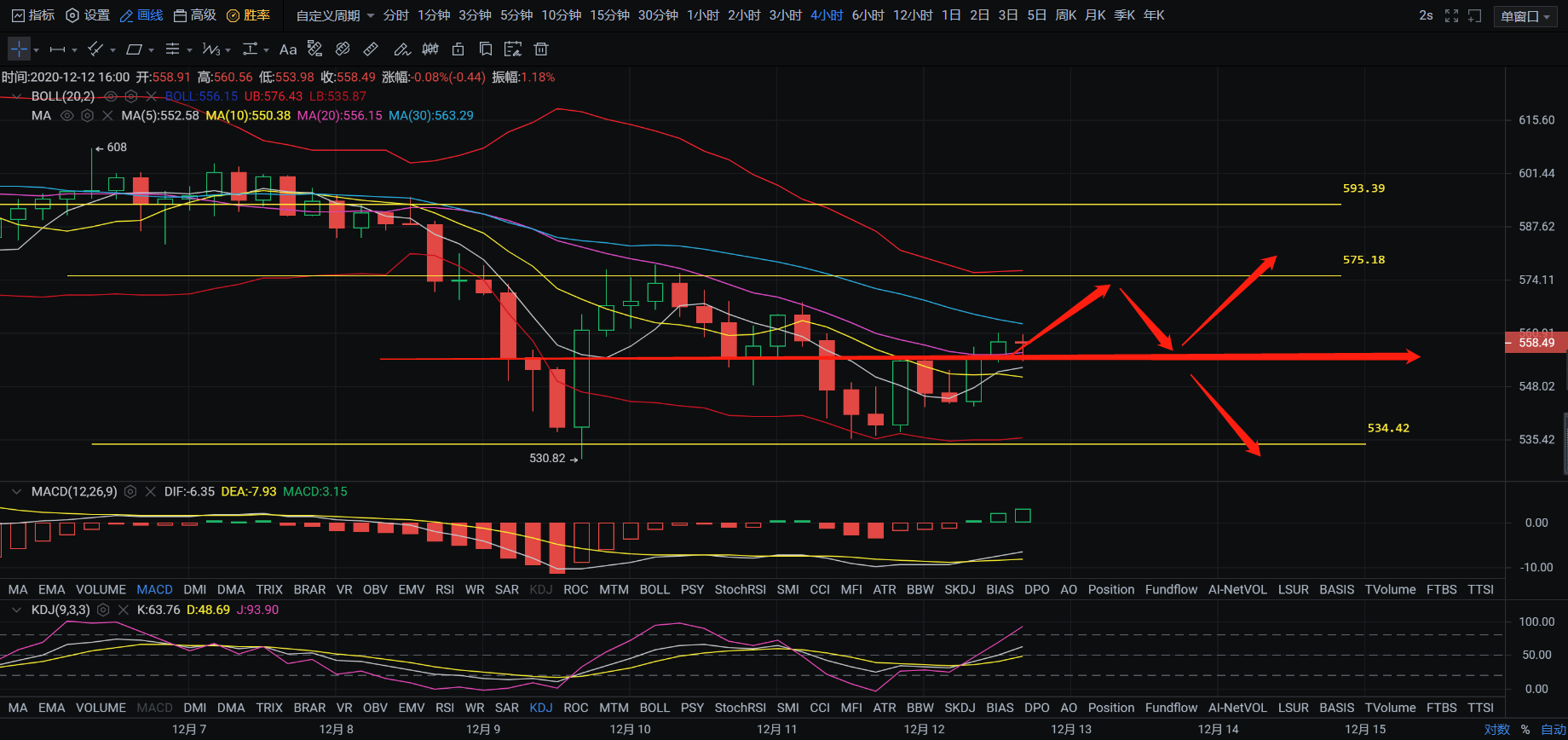The height and width of the screenshot is (740, 1568).
Task: Expand the 自定义周期 custom period dropdown
Action: 335,16
